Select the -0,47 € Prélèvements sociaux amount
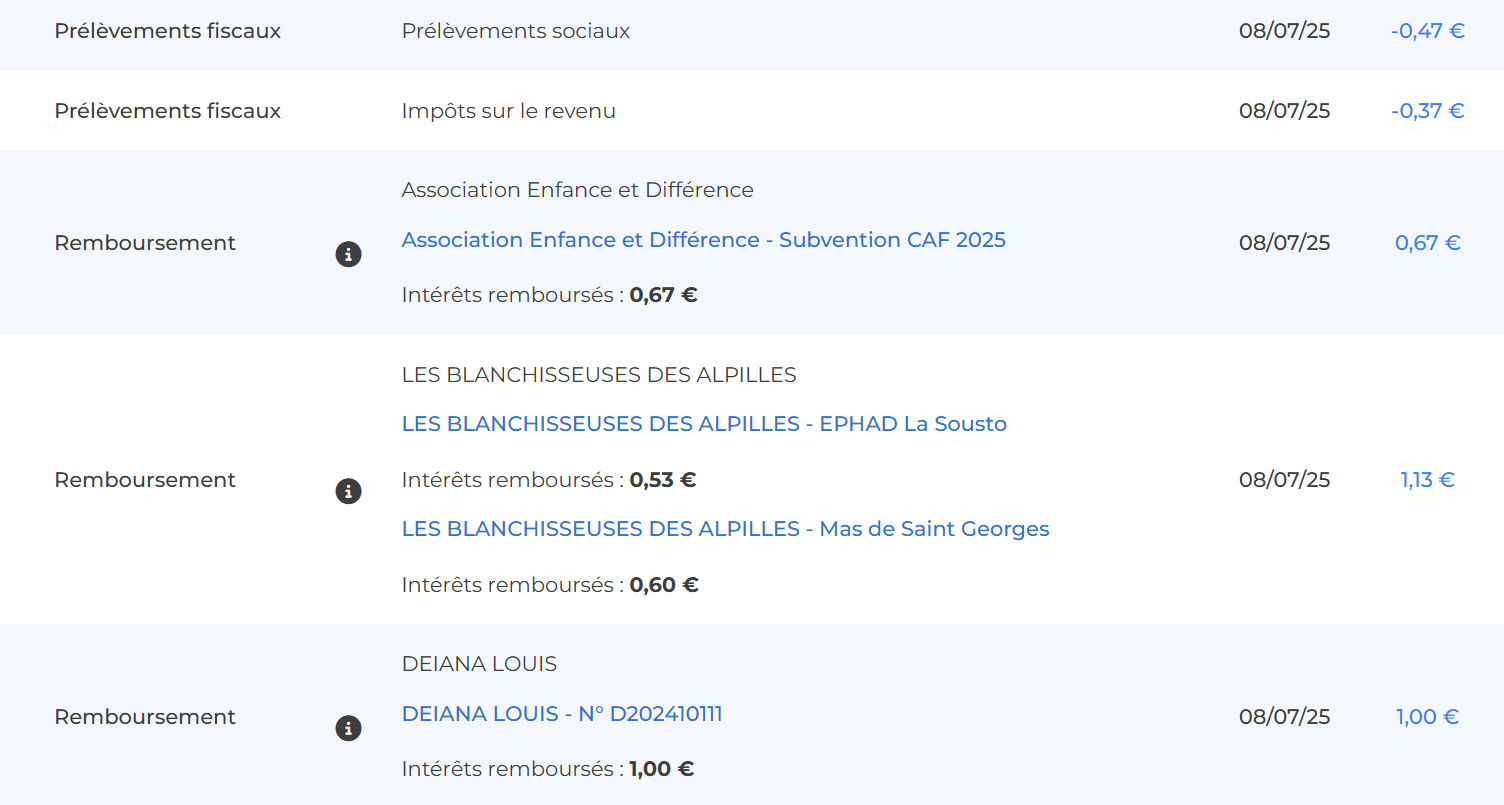Screen dimensions: 1504x805 point(1427,31)
